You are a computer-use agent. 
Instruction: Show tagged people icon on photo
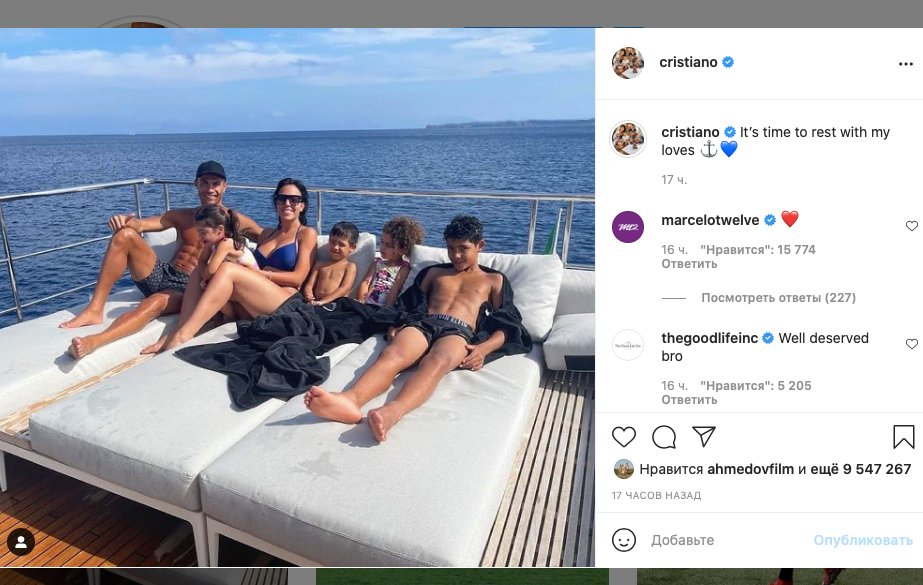[21, 543]
